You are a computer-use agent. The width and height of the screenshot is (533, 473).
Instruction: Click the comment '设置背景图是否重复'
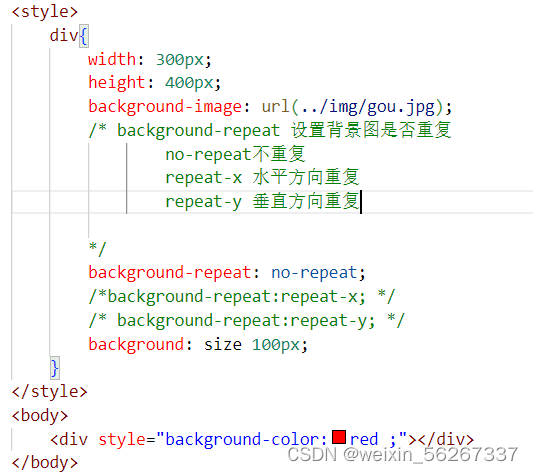(371, 130)
